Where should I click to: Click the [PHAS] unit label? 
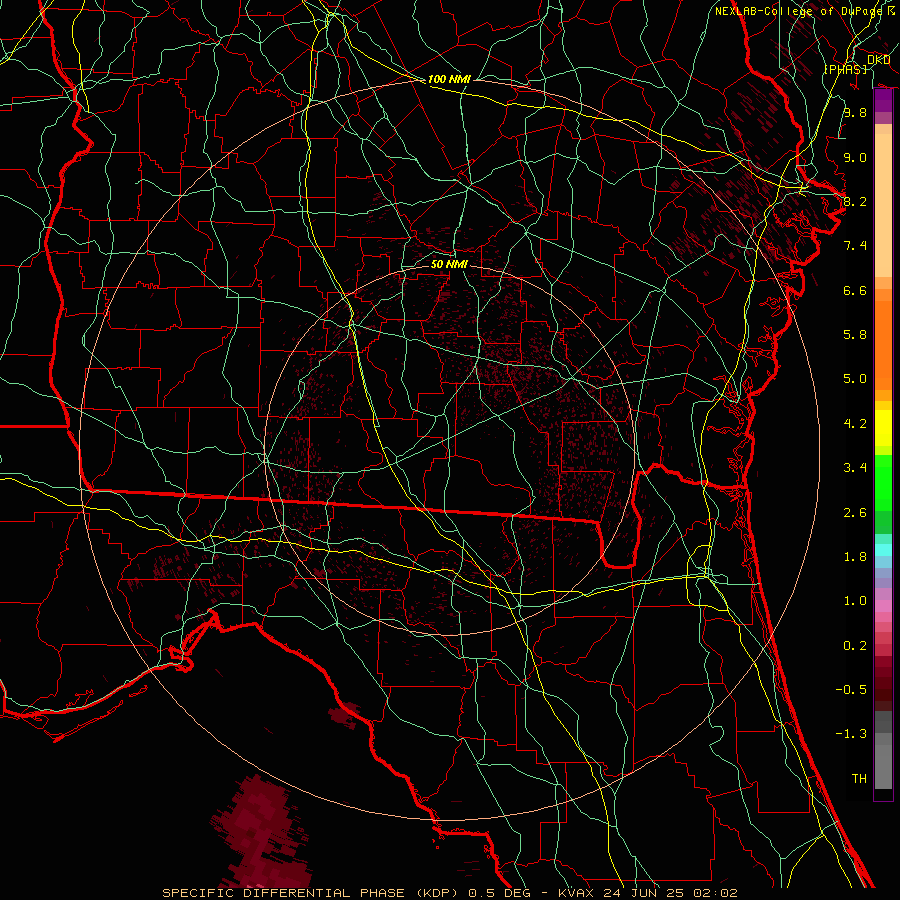[845, 69]
